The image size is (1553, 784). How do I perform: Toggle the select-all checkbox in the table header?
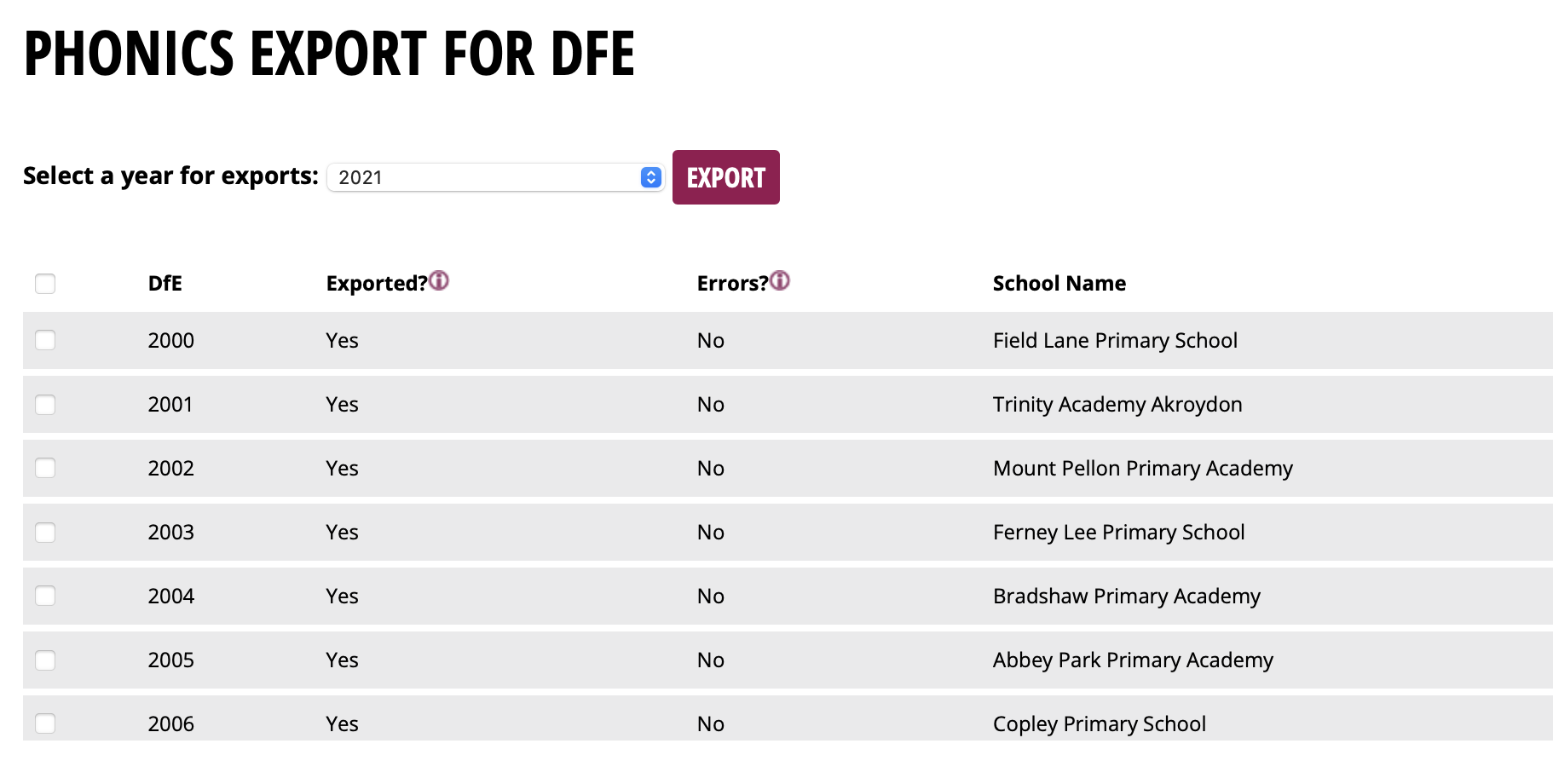45,284
